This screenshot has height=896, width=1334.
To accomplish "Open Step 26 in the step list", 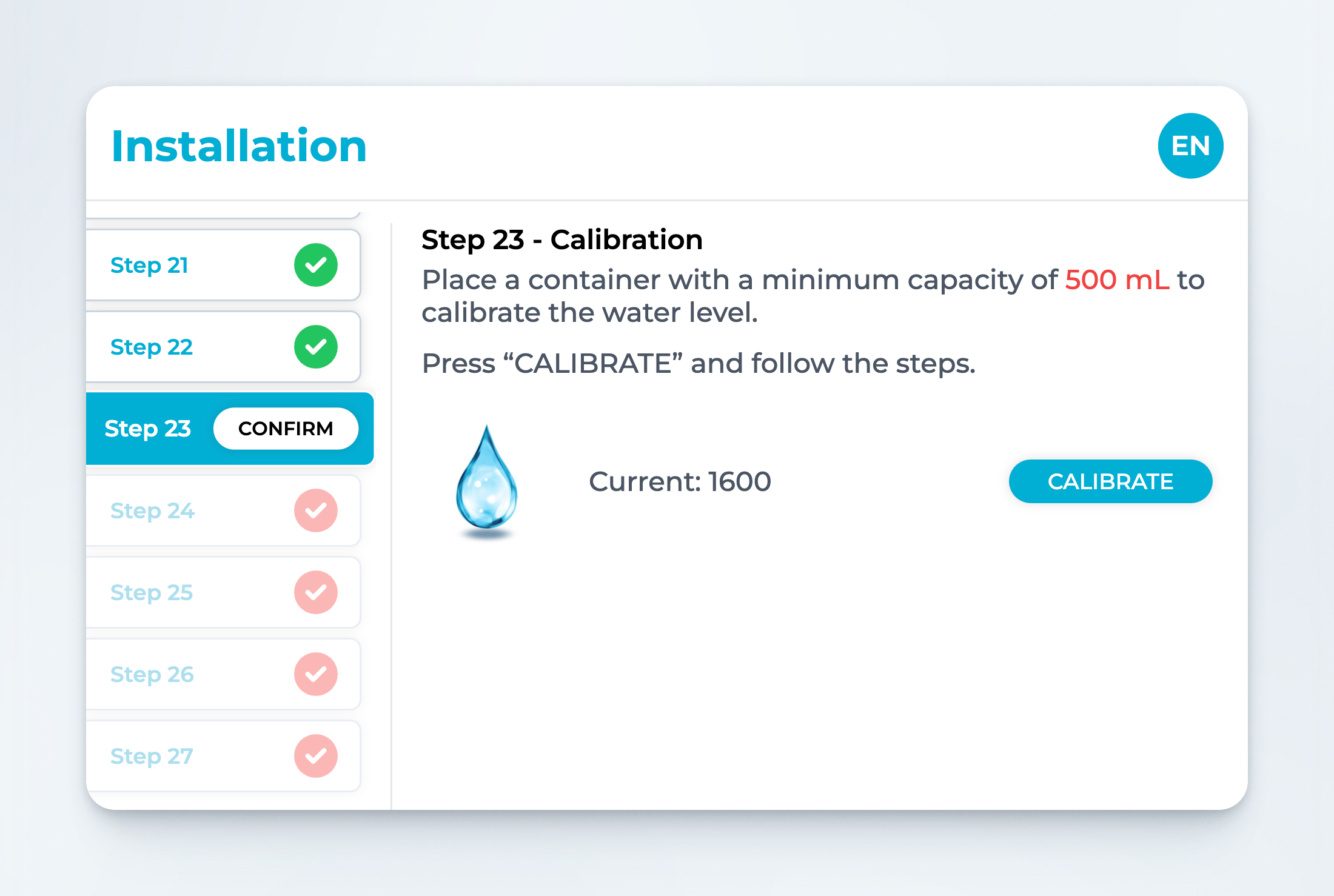I will pos(152,675).
